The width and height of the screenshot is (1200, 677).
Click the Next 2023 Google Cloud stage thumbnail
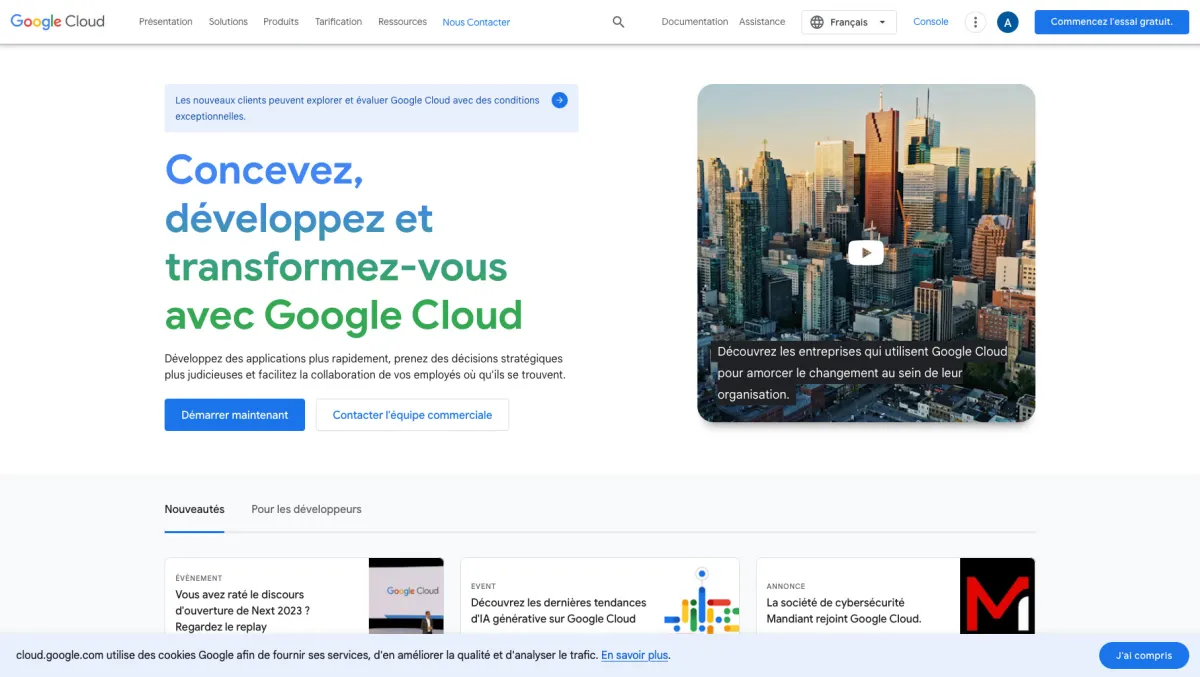[x=406, y=596]
